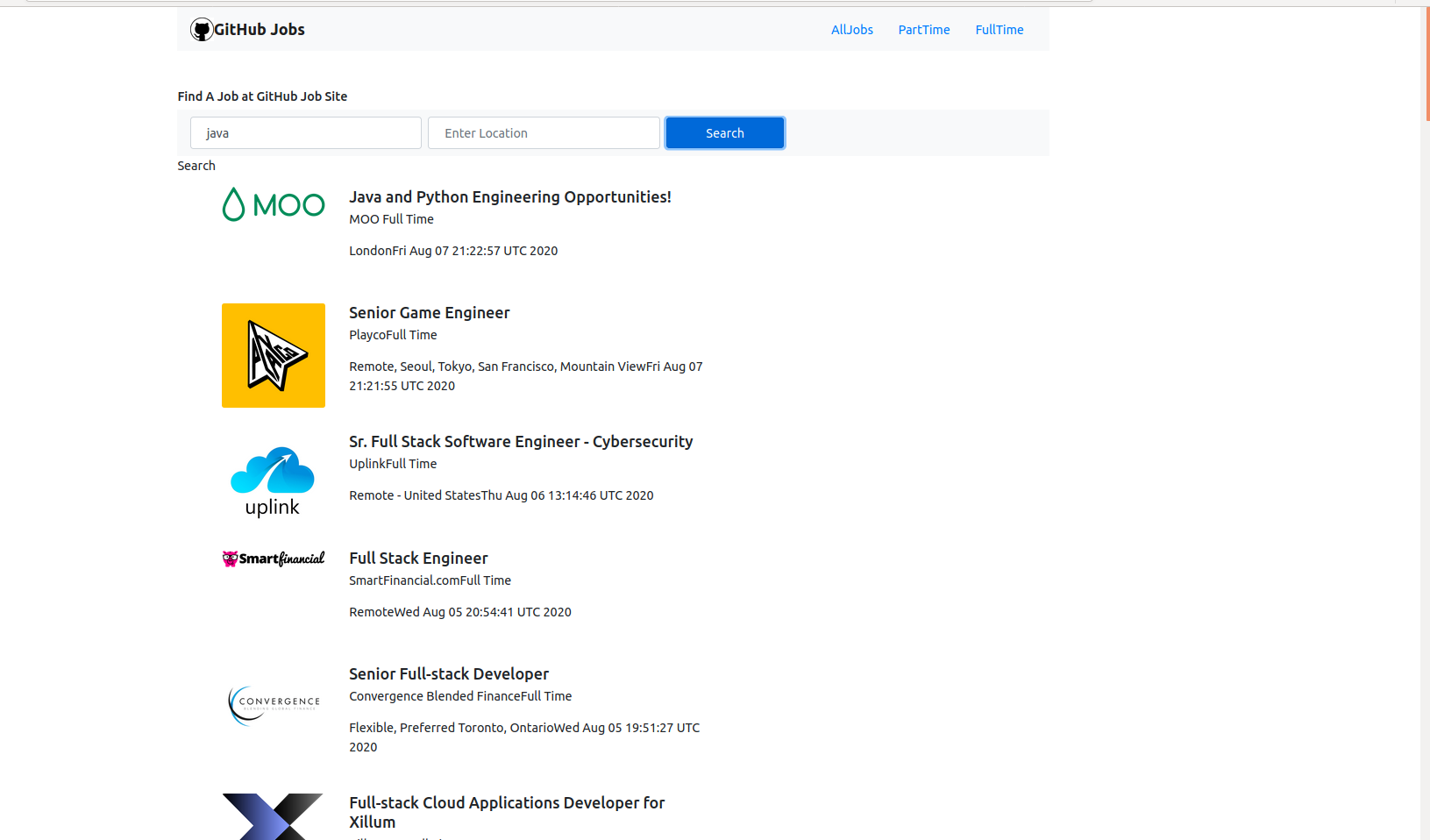Select the SmartFinancial.comFull Time text

point(430,580)
